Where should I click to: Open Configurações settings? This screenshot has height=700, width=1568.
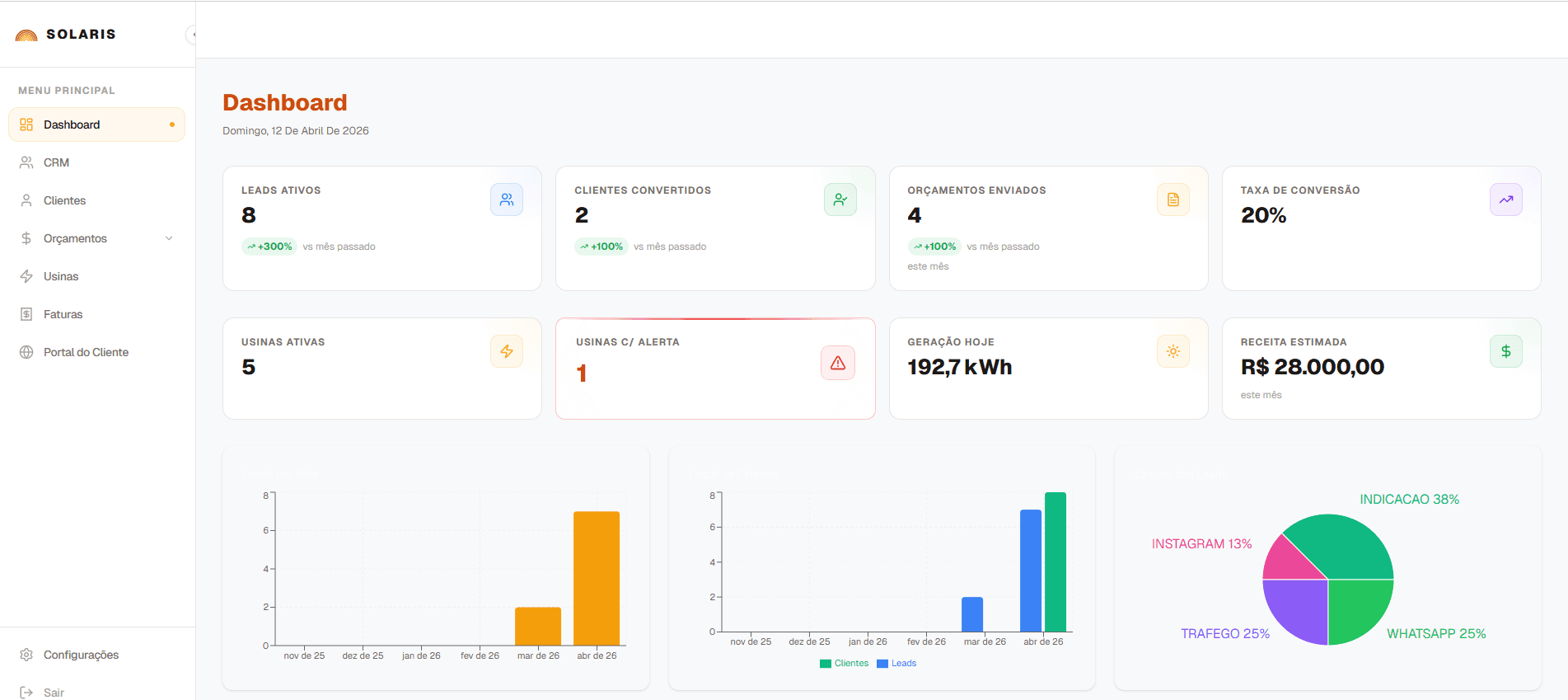(96, 655)
